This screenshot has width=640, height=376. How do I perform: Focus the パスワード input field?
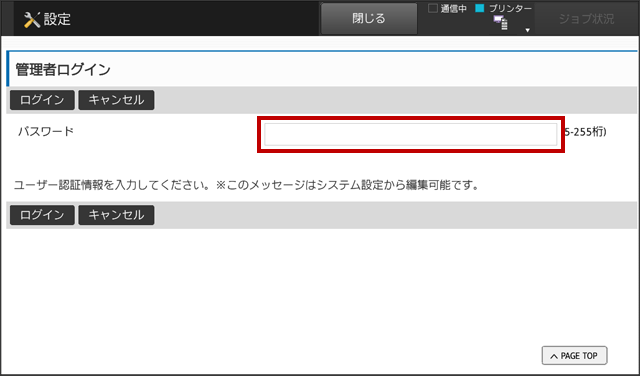tap(411, 134)
